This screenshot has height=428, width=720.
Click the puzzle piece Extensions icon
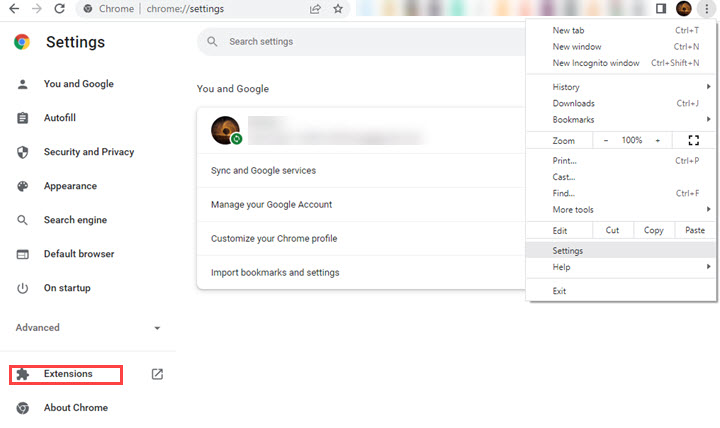(22, 374)
